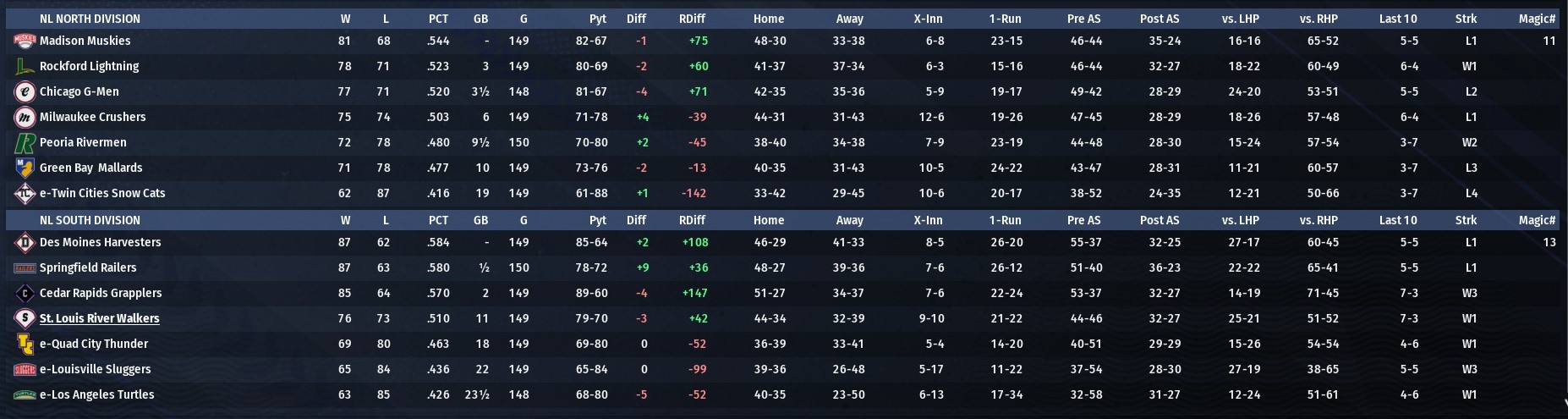Sort NL North by RDiff column
This screenshot has height=419, width=1568.
tap(692, 19)
